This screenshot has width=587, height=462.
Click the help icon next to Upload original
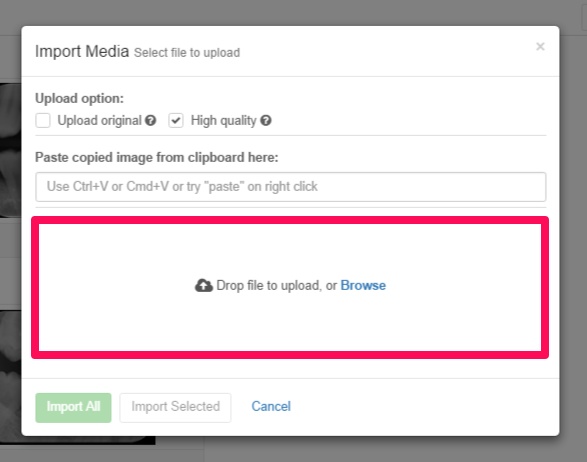[x=150, y=121]
